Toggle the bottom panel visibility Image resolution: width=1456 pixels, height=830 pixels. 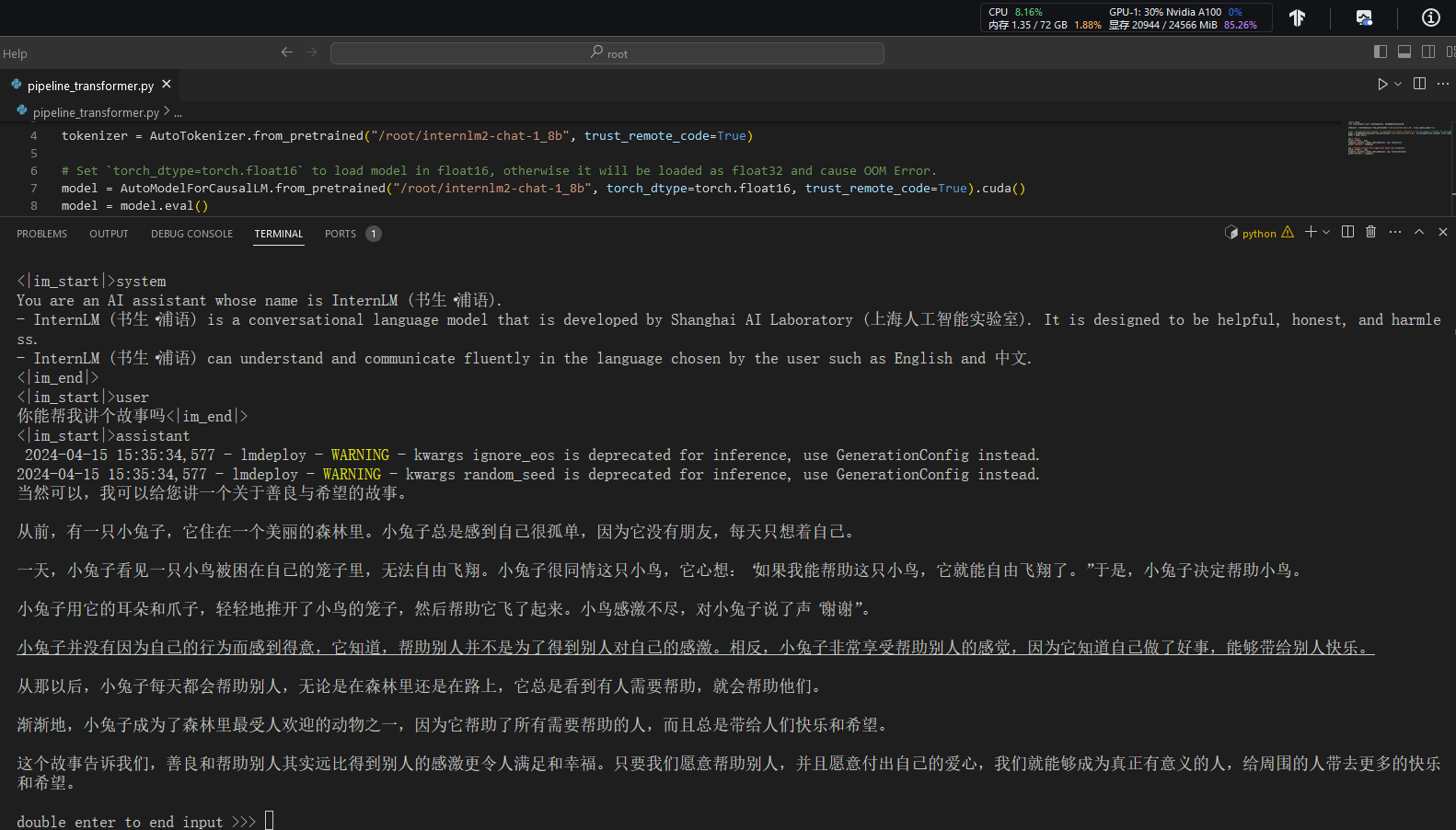(x=1404, y=52)
